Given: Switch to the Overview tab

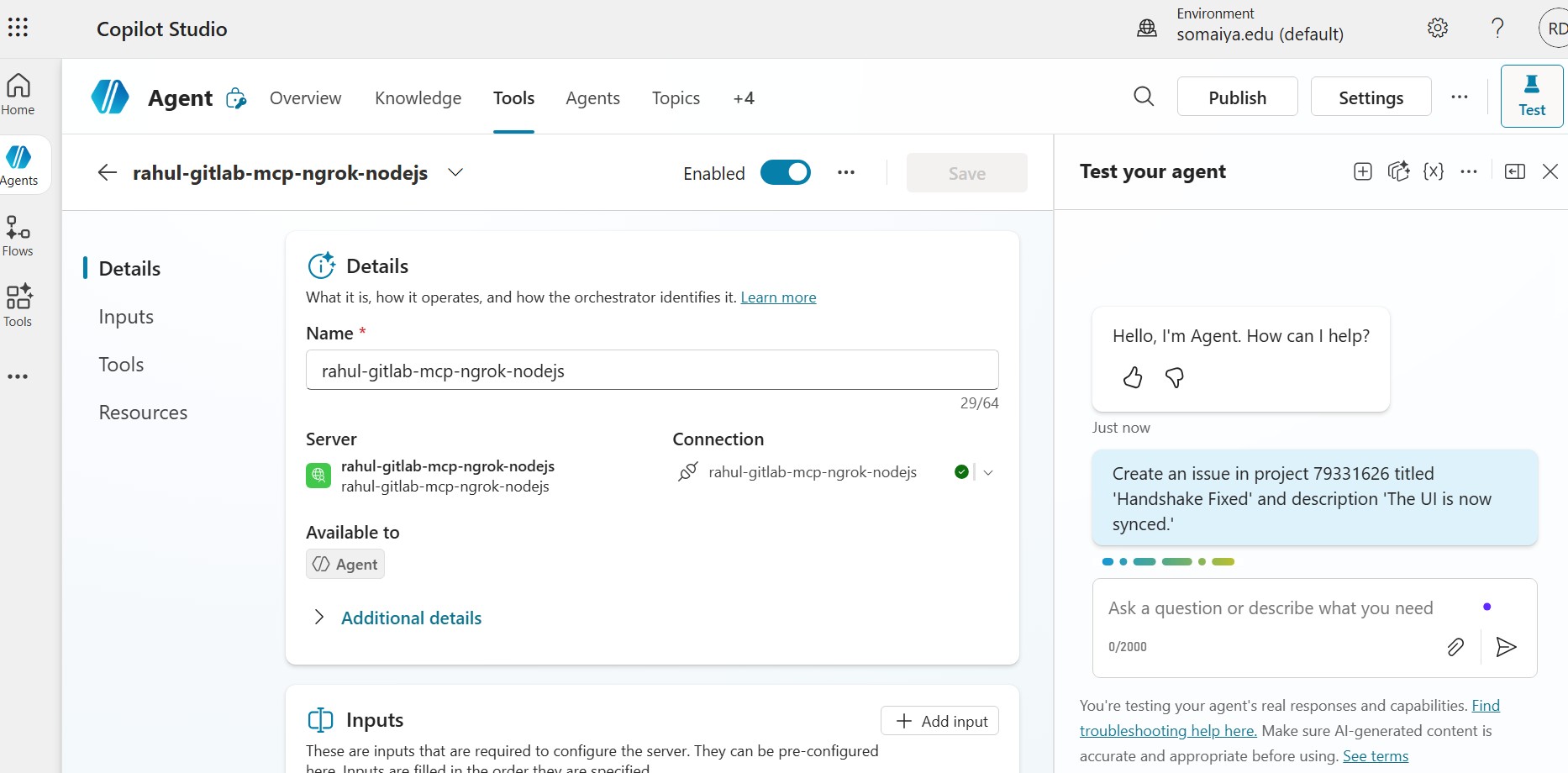Looking at the screenshot, I should (x=305, y=98).
